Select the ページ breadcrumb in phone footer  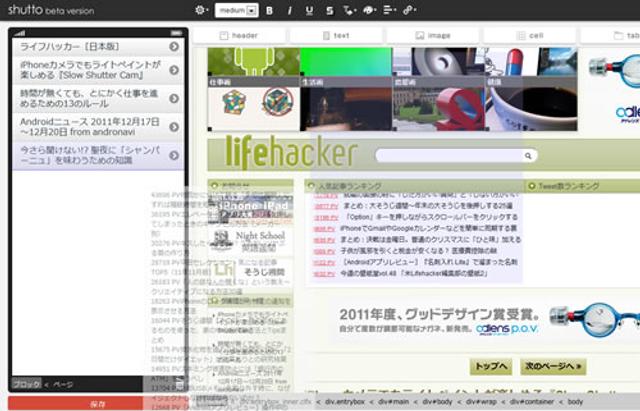click(x=63, y=384)
